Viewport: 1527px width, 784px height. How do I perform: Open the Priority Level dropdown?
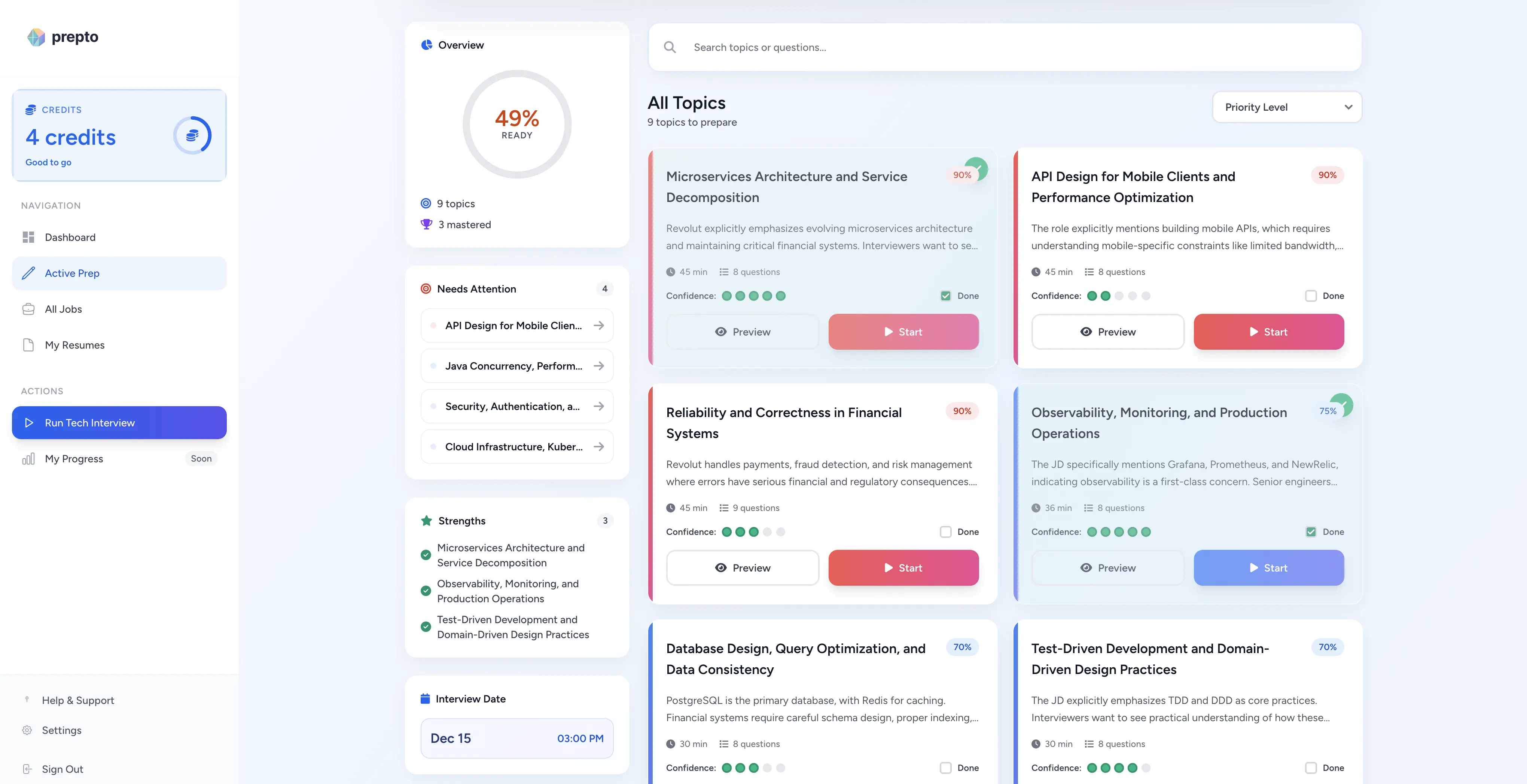pyautogui.click(x=1286, y=107)
